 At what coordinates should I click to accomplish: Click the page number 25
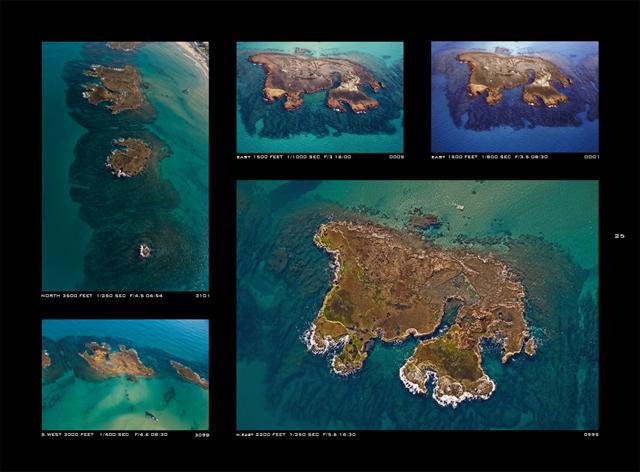click(x=619, y=236)
